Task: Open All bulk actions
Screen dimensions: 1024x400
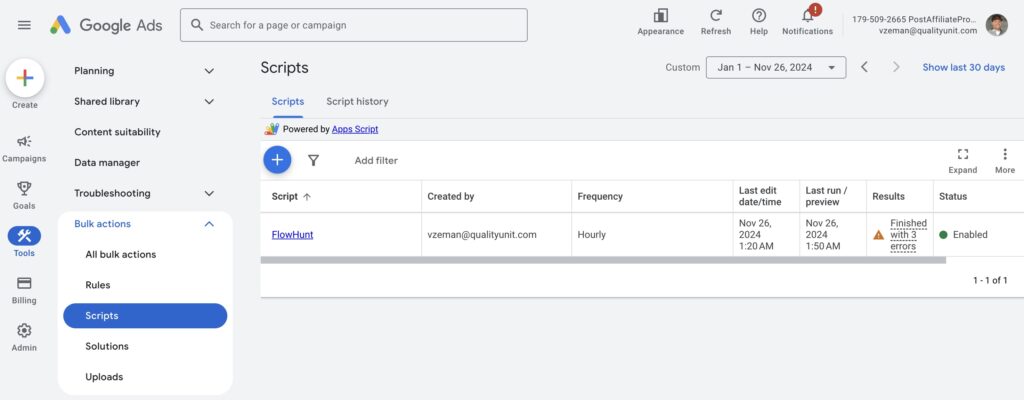Action: pyautogui.click(x=121, y=255)
